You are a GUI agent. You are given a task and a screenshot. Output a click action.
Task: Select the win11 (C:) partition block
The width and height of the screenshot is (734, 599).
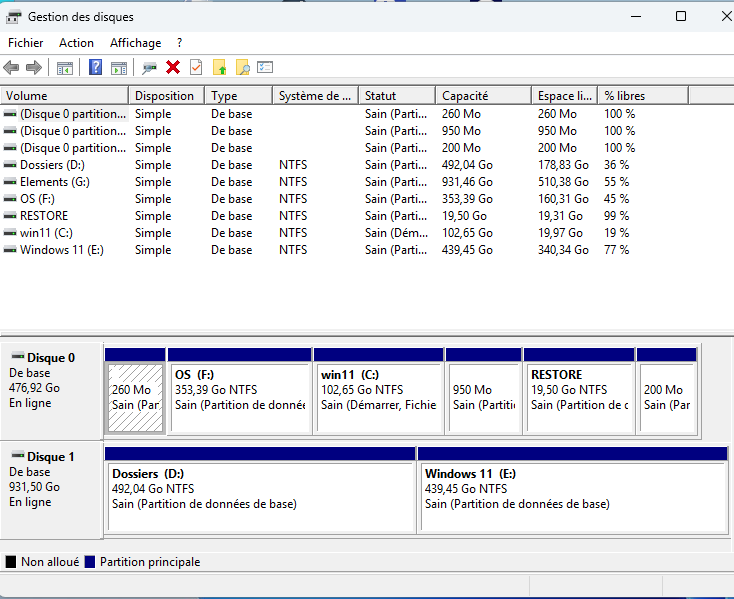click(377, 397)
